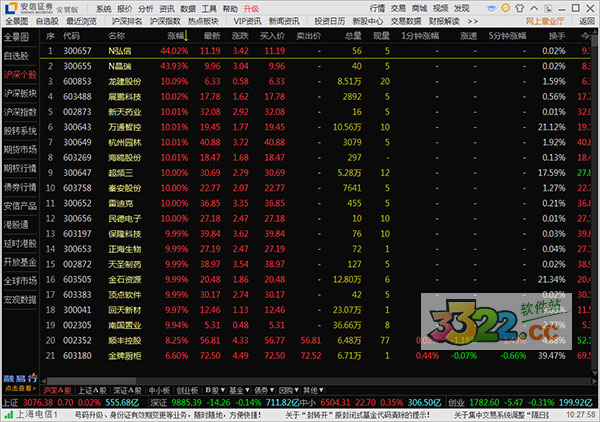Click the red 升级 menu item
The height and width of the screenshot is (422, 600).
pos(251,8)
